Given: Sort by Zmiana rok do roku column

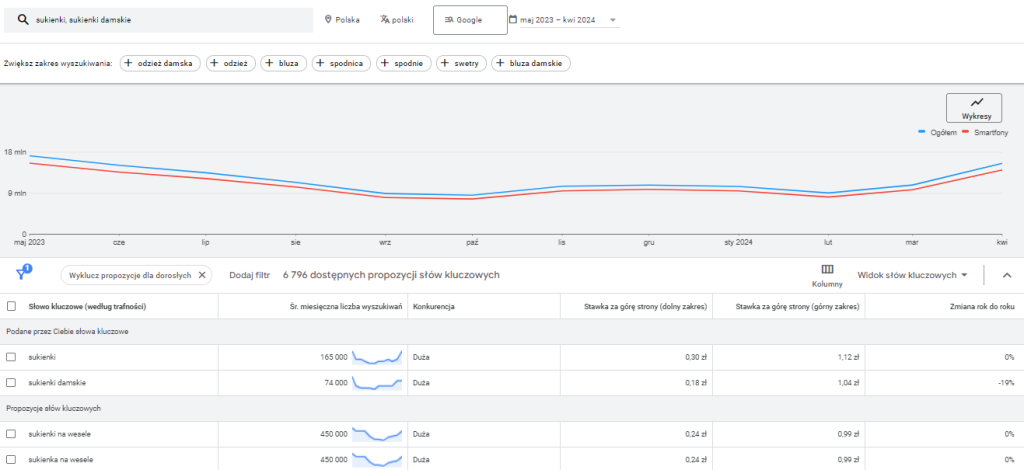Looking at the screenshot, I should coord(980,306).
